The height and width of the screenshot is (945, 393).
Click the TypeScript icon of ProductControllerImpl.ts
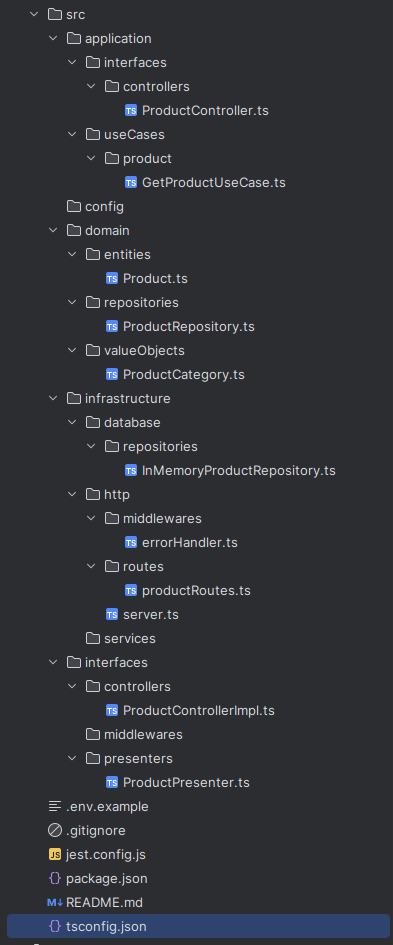(x=112, y=711)
